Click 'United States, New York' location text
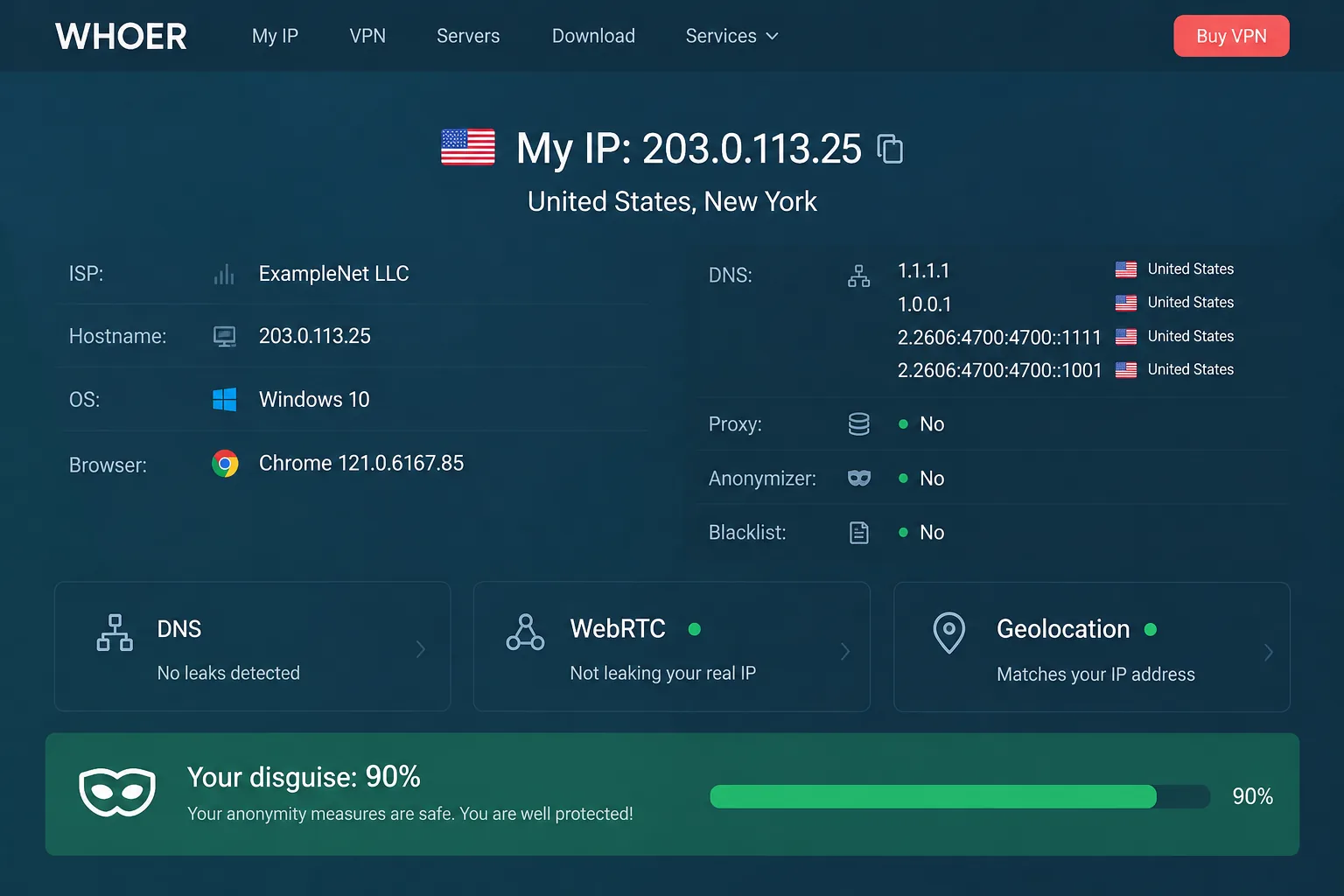The width and height of the screenshot is (1344, 896). (672, 202)
